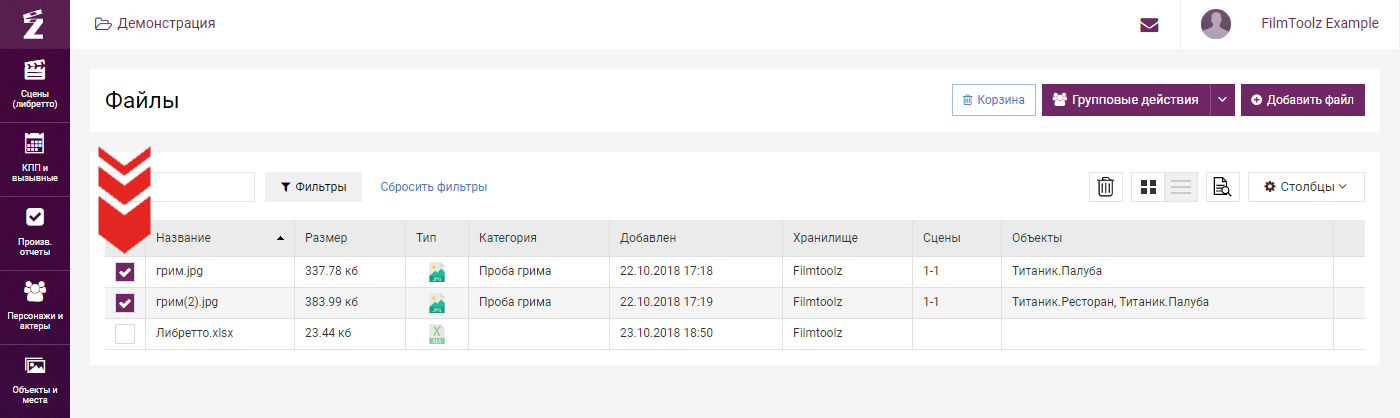Open Сцены (либретто) in the sidebar
The image size is (1400, 418).
coord(35,84)
